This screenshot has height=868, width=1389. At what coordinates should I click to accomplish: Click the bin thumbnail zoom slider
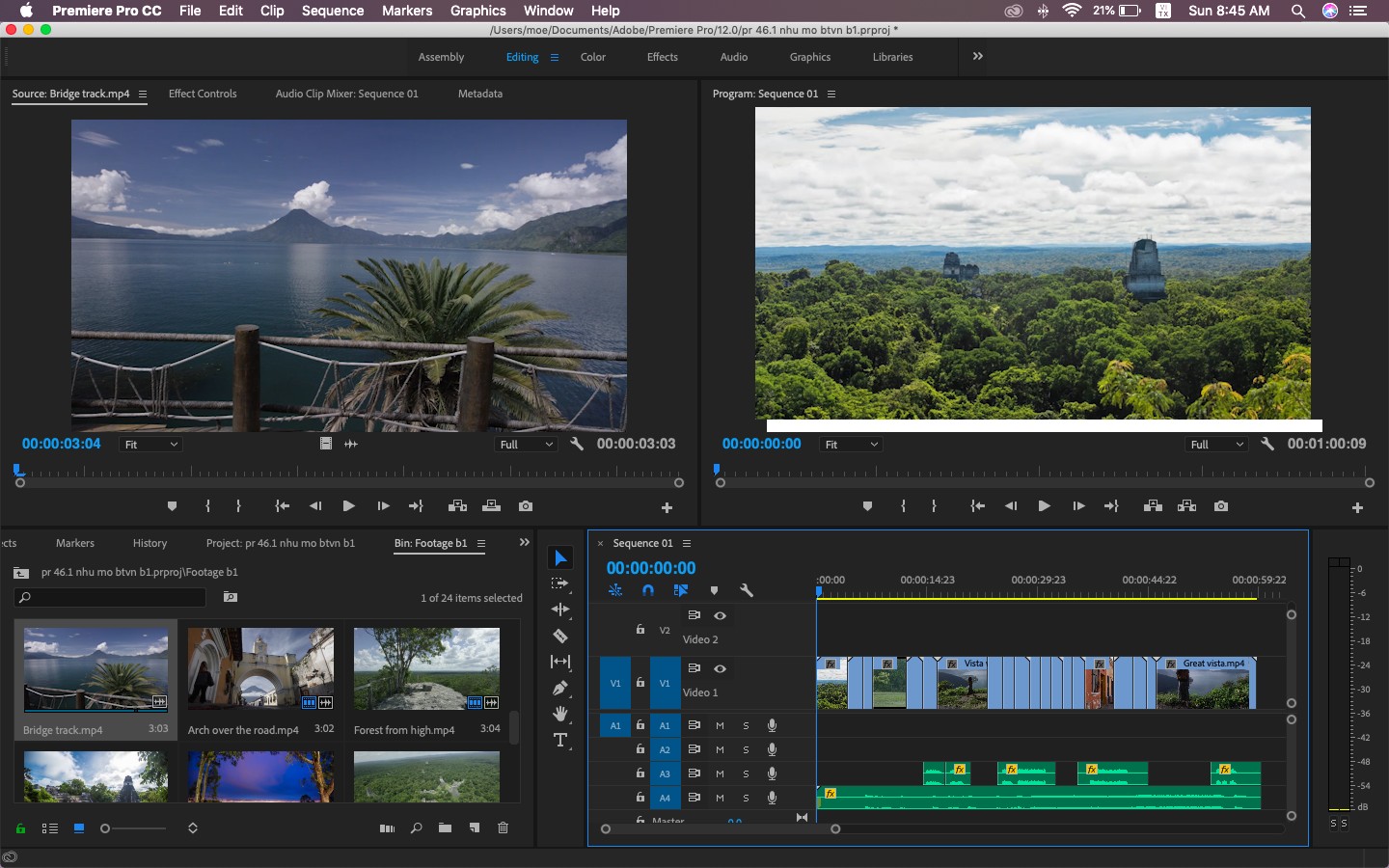pos(133,828)
